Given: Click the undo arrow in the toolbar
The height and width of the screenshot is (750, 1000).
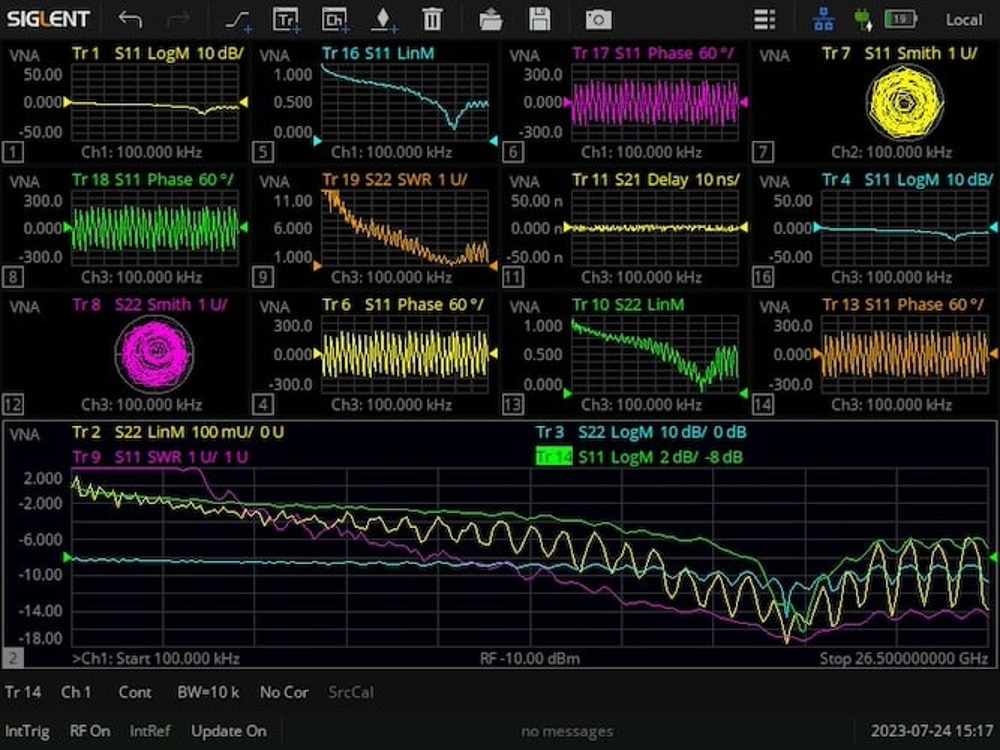Looking at the screenshot, I should tap(130, 19).
